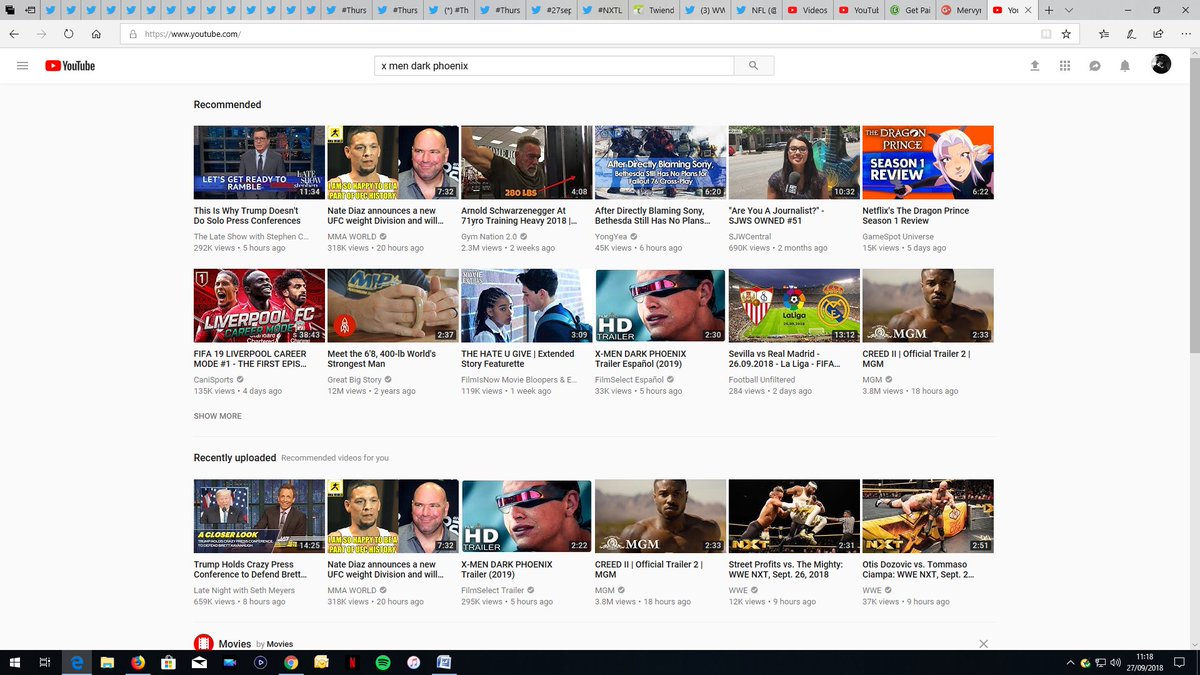Launch Firefox from the taskbar
1200x675 pixels.
[x=137, y=662]
